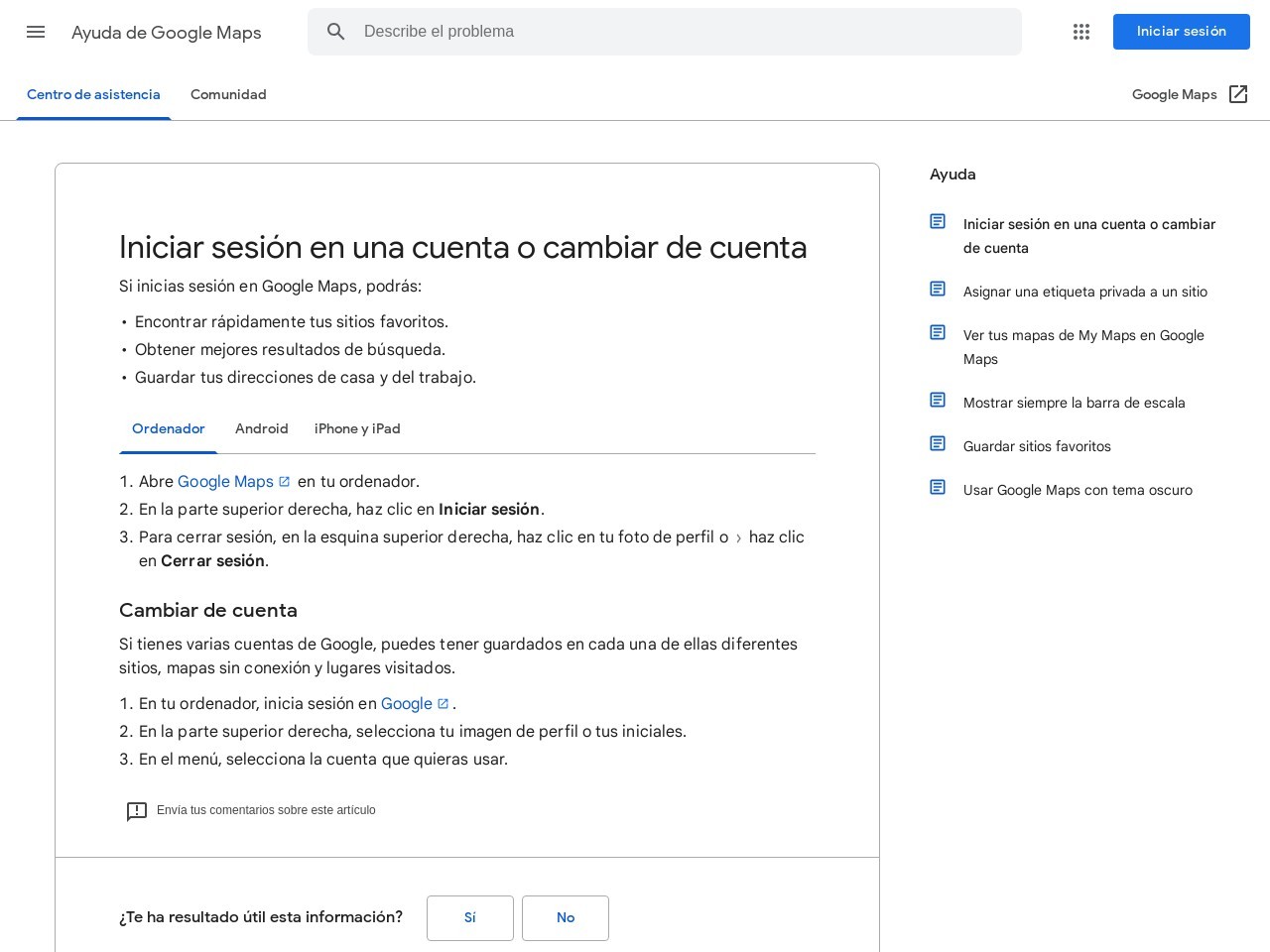Open Ver tus mapas de My Maps article
Image resolution: width=1270 pixels, height=952 pixels.
1083,347
